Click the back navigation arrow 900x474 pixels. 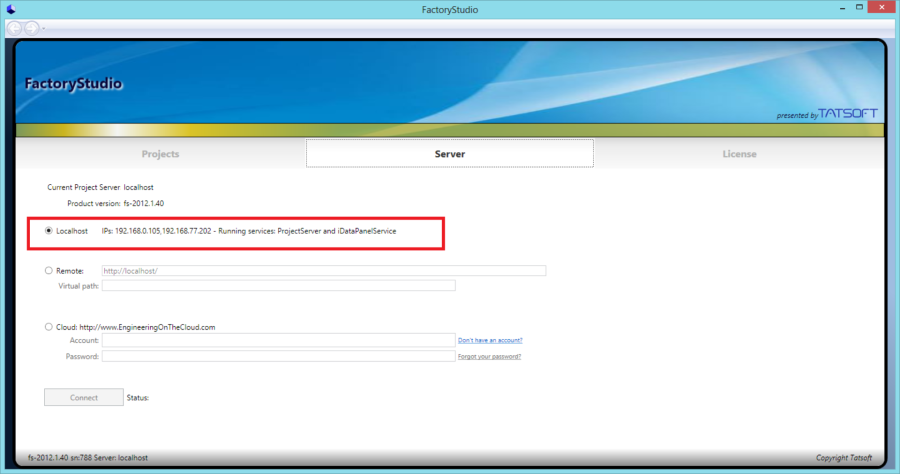(x=15, y=28)
